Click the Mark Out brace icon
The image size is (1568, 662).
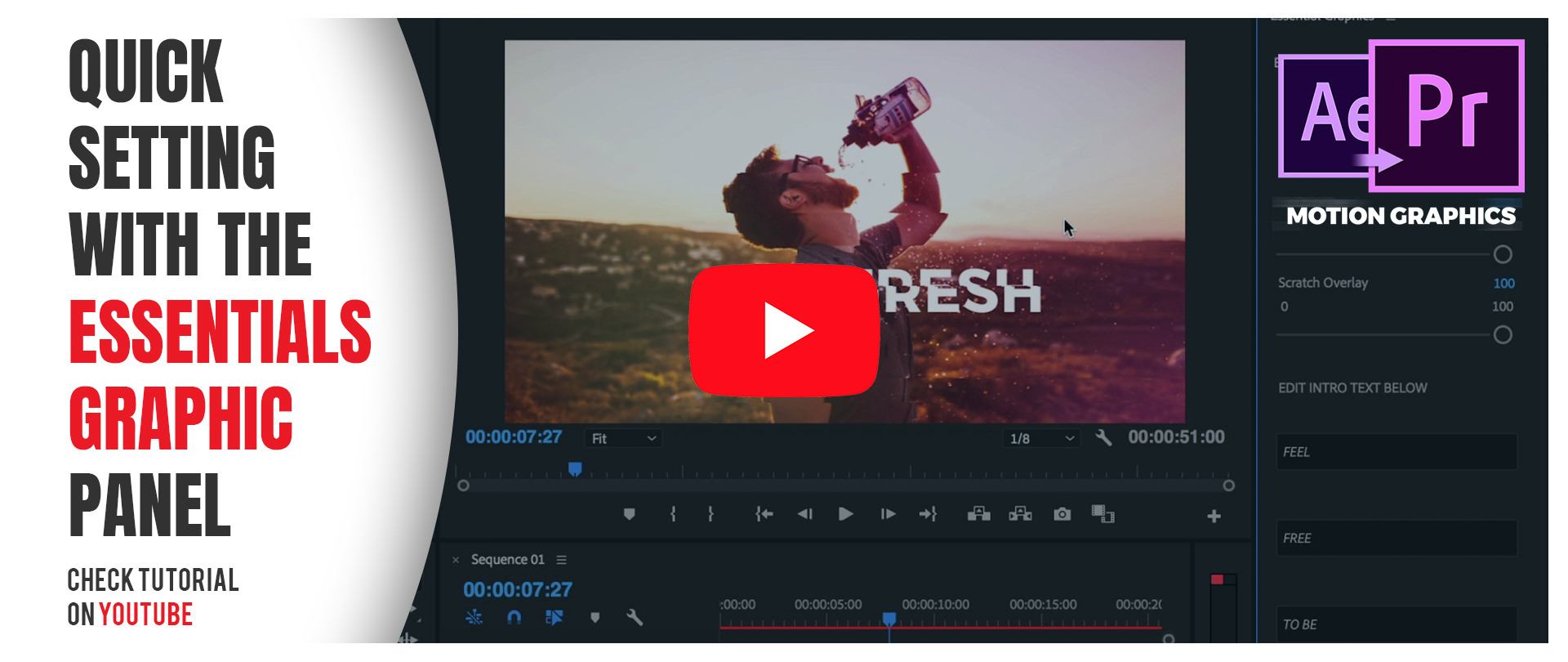pyautogui.click(x=710, y=514)
